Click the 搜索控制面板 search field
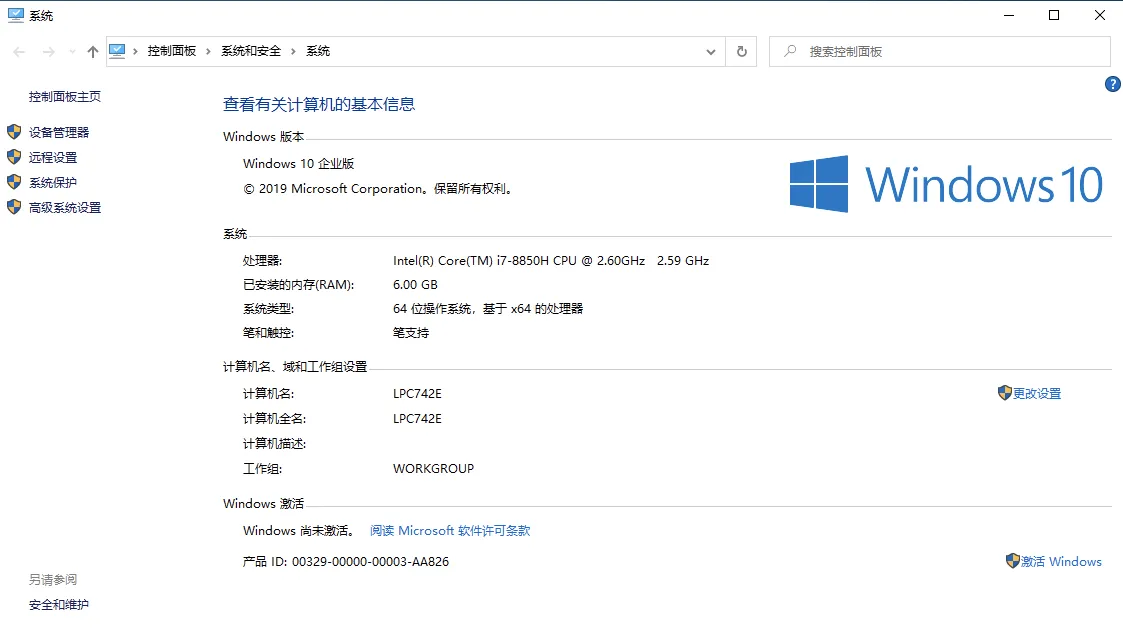The image size is (1123, 631). tap(940, 51)
